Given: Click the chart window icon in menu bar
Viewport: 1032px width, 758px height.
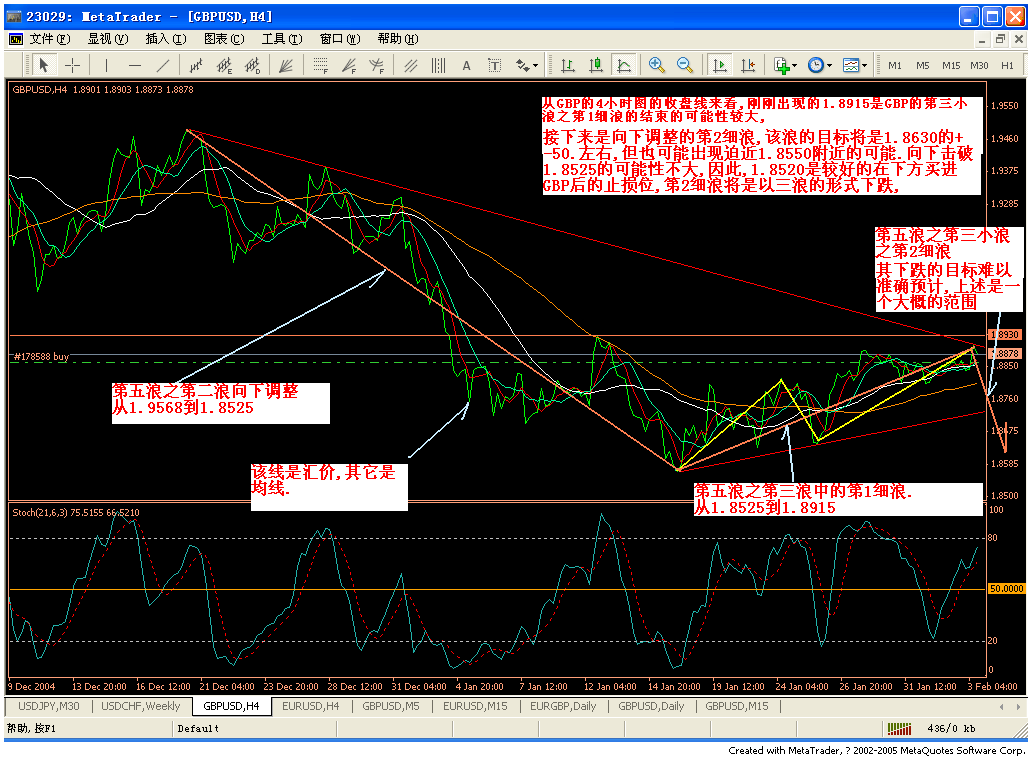Looking at the screenshot, I should pos(15,39).
